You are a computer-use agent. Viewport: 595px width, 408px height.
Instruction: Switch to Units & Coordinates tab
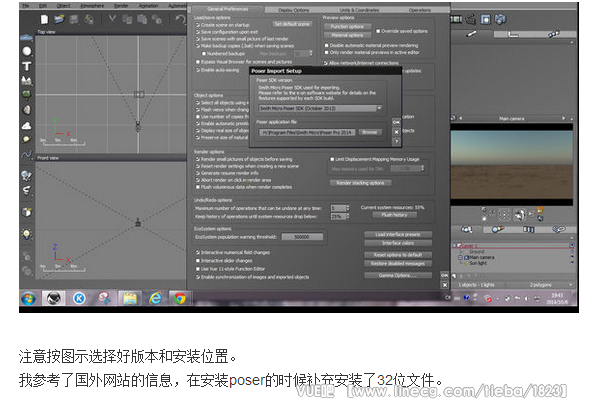pos(359,10)
